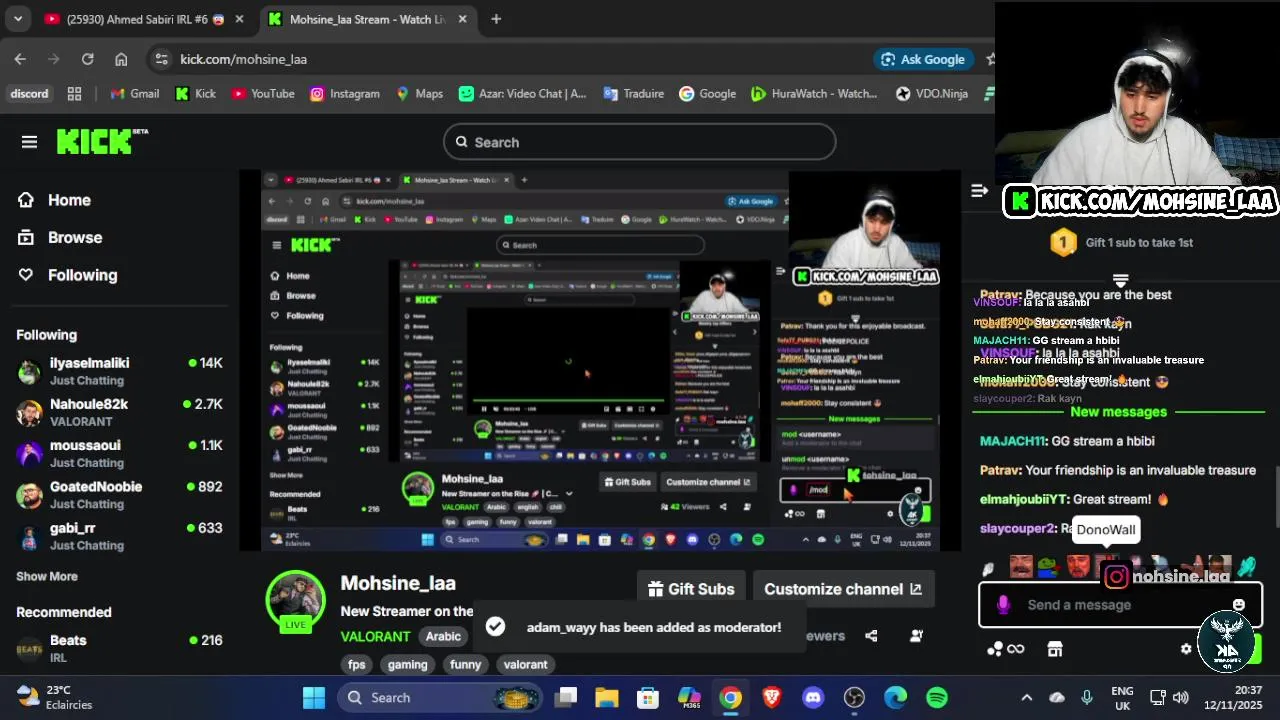Click the Arabic language tag

click(443, 636)
